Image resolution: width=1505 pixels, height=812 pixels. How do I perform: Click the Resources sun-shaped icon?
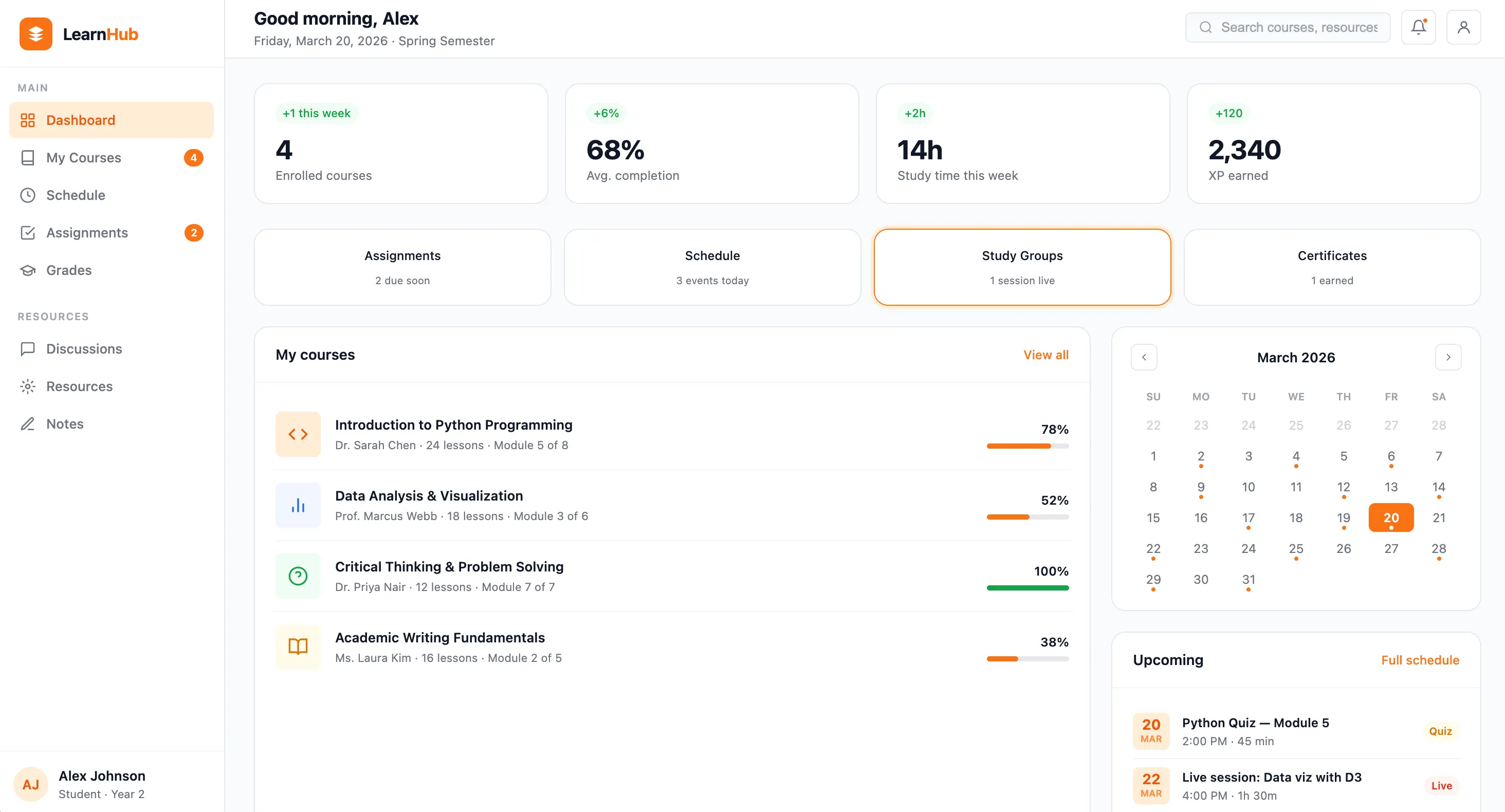pyautogui.click(x=27, y=386)
